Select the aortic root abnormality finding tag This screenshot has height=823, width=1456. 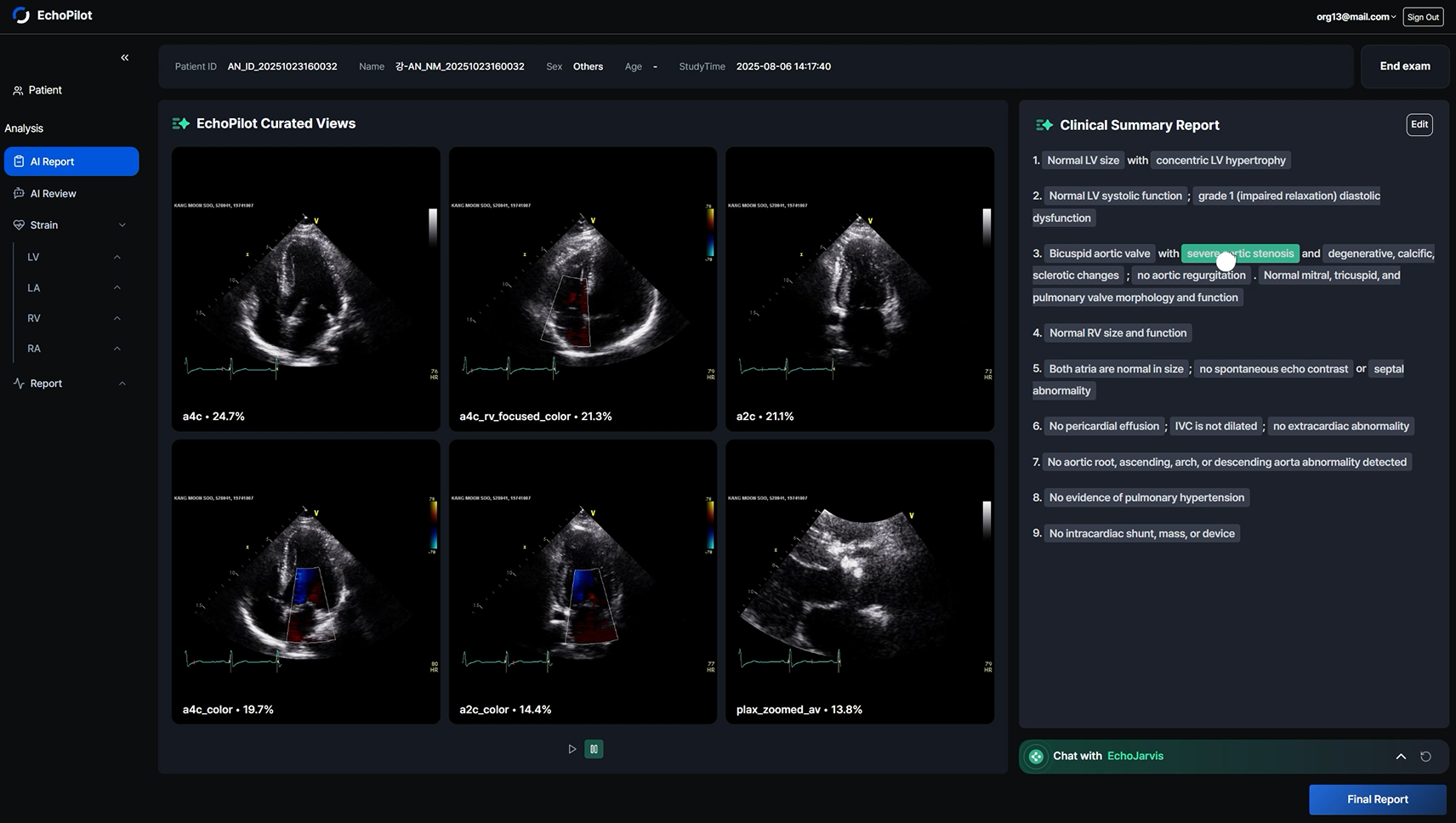click(x=1226, y=462)
